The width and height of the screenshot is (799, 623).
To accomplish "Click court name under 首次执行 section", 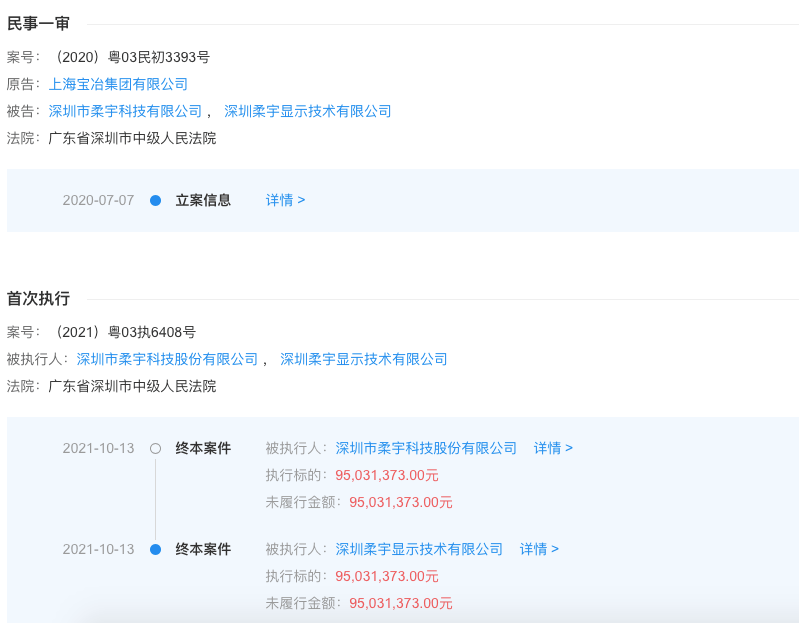I will (x=132, y=386).
